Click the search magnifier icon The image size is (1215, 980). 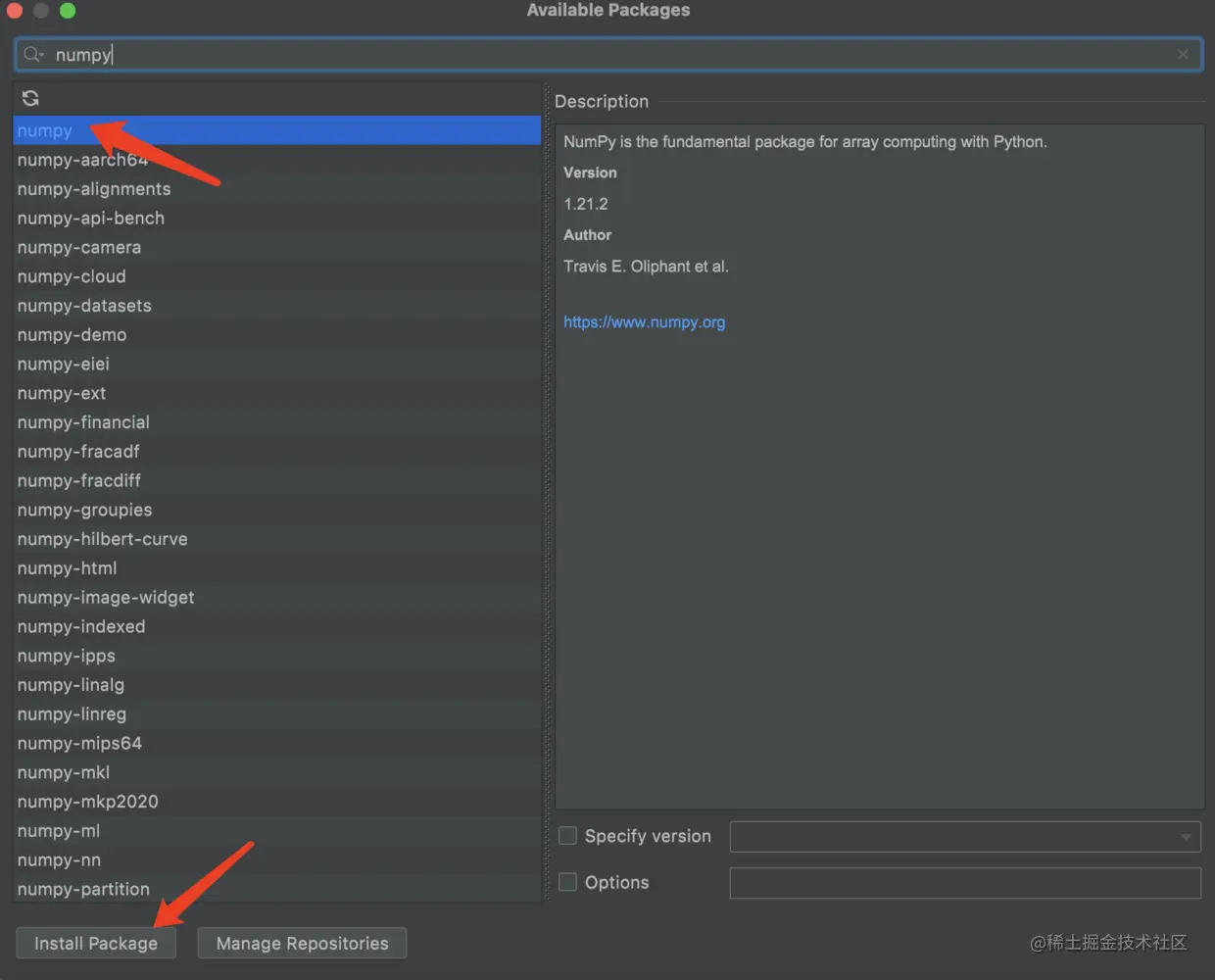tap(32, 55)
